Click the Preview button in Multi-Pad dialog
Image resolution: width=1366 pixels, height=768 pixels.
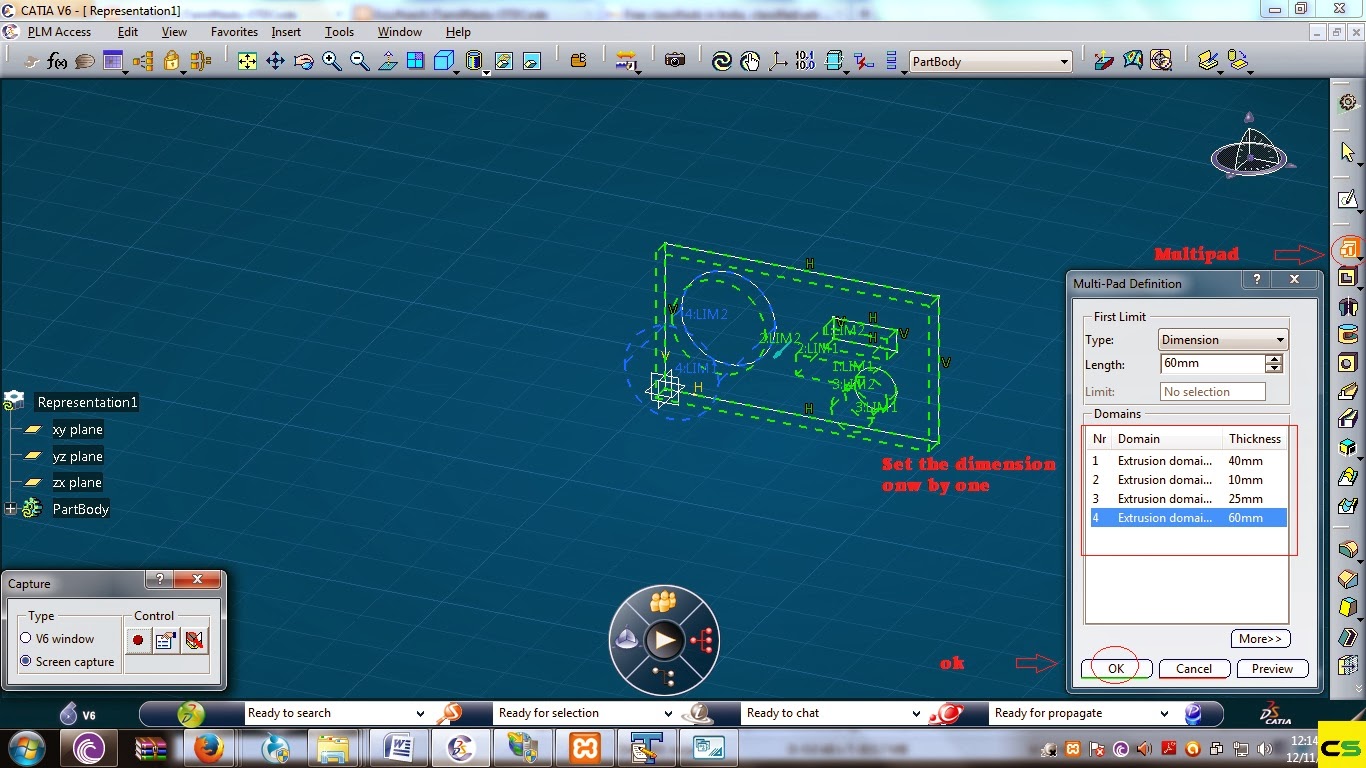tap(1272, 668)
